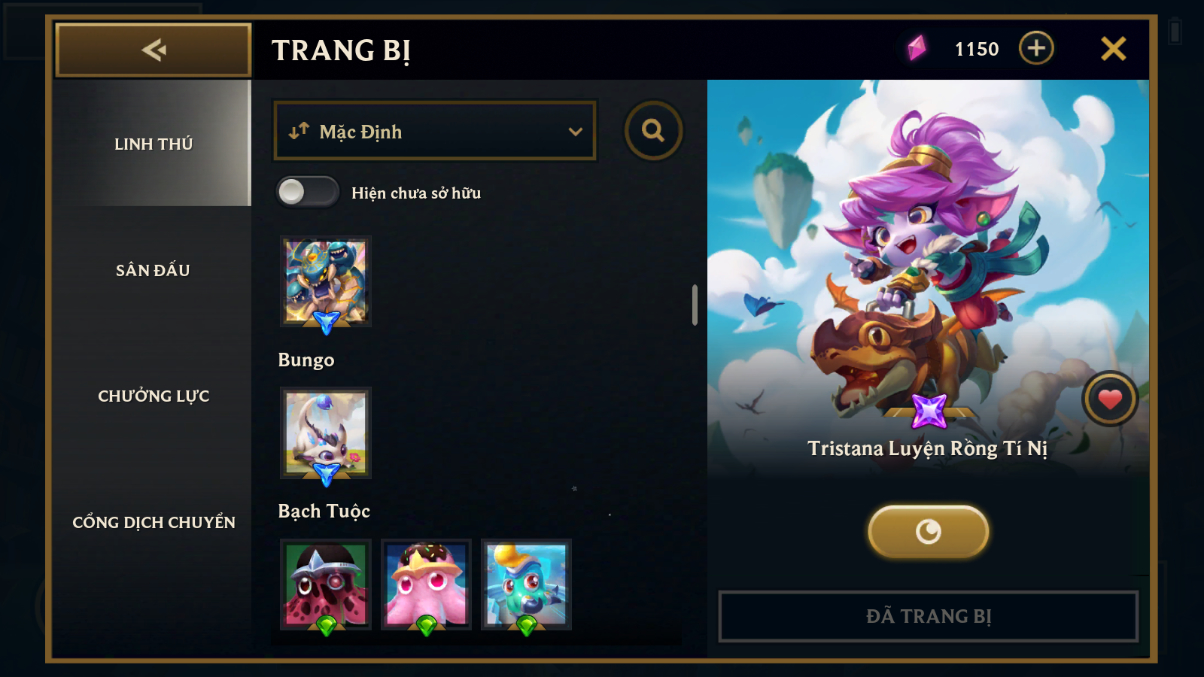Open the Mặc Định sort dropdown
This screenshot has width=1204, height=677.
(x=435, y=131)
